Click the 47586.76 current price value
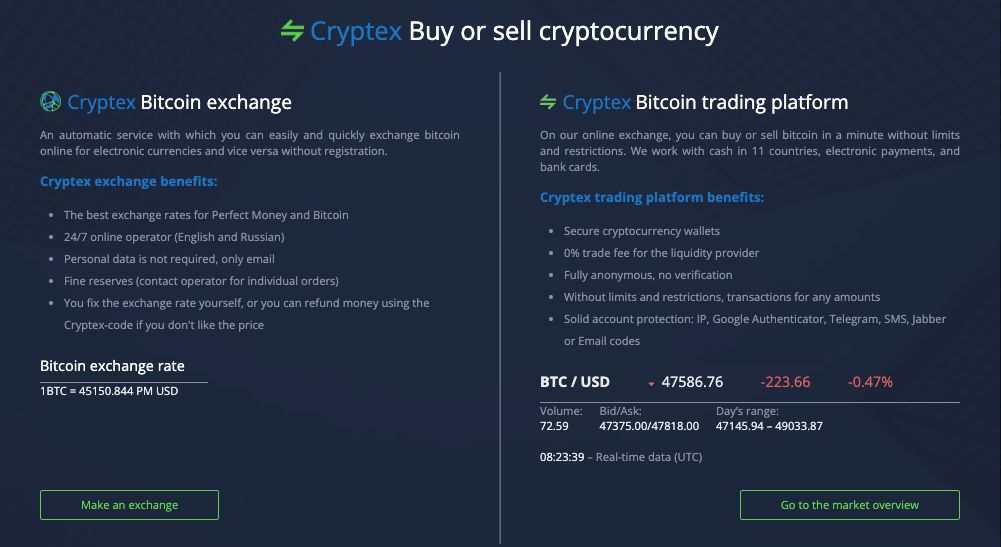The height and width of the screenshot is (547, 1001). [x=692, y=382]
